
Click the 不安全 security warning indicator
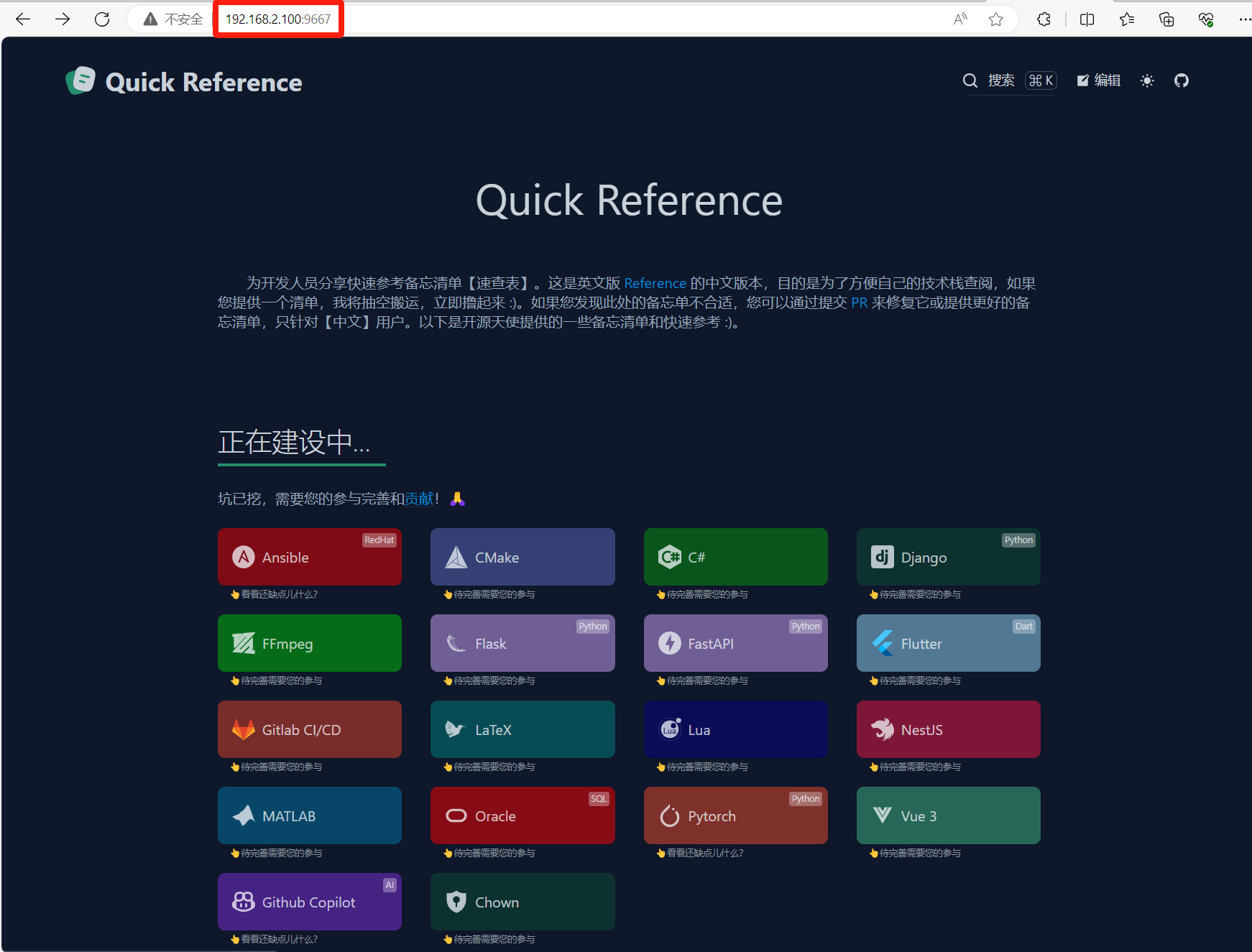coord(173,19)
